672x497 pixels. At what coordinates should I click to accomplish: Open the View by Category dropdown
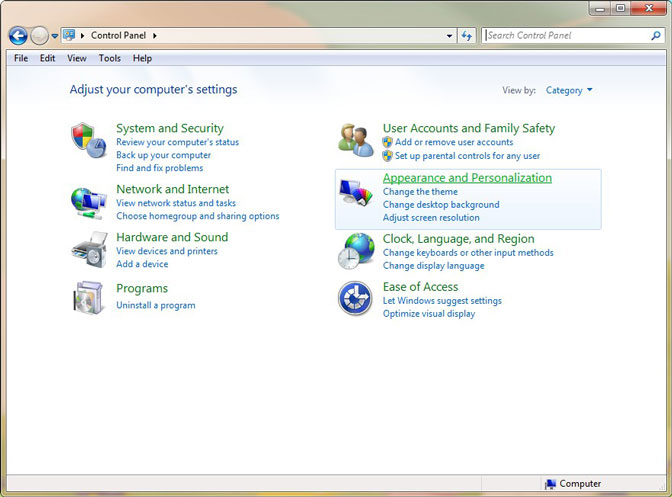(x=569, y=90)
